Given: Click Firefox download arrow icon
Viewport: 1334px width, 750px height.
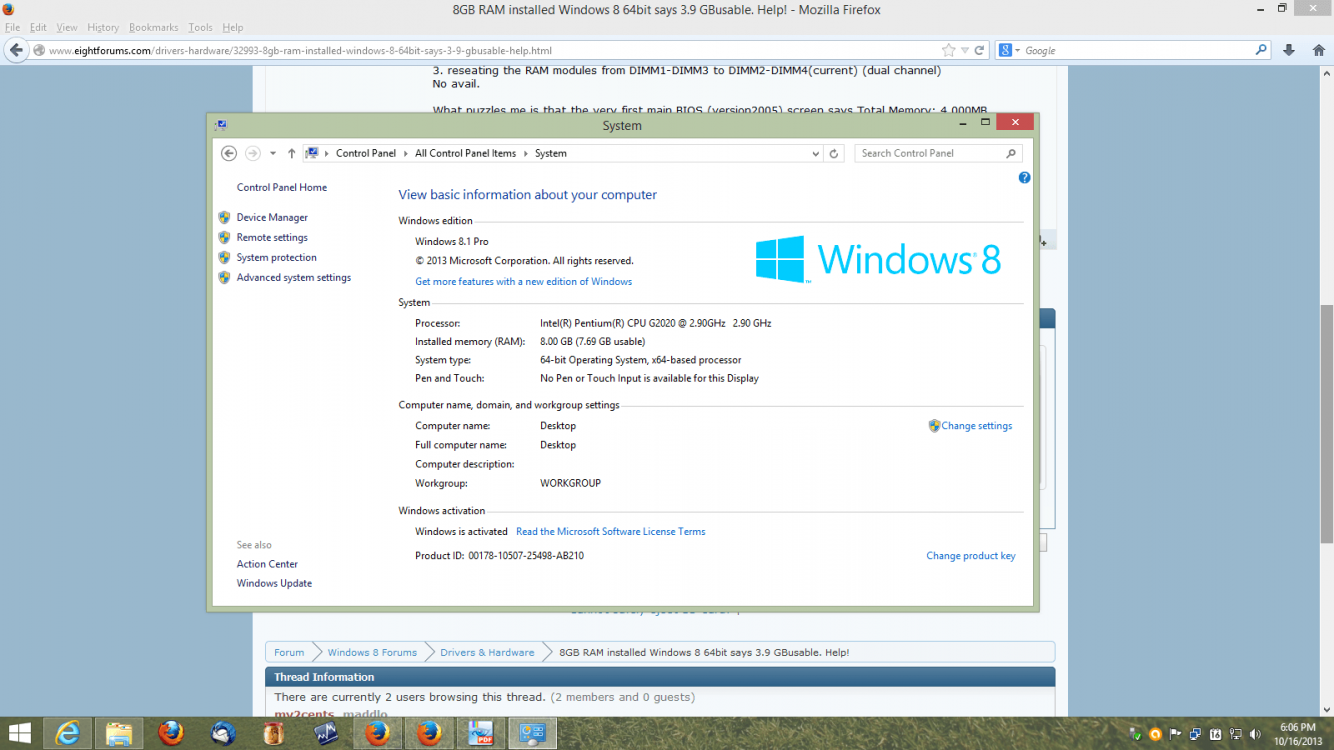Looking at the screenshot, I should point(1289,50).
